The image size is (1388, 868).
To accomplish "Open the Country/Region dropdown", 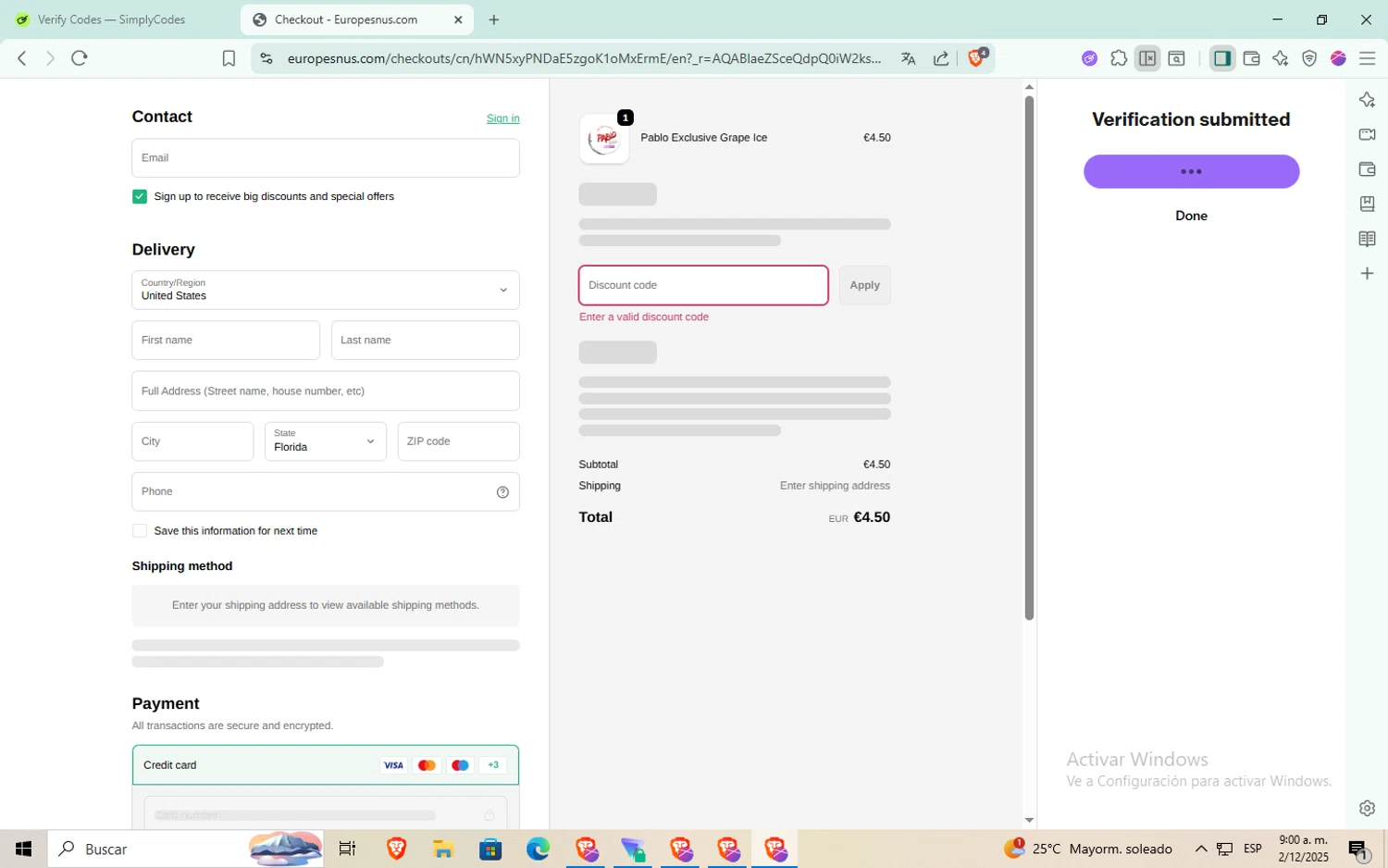I will 326,290.
